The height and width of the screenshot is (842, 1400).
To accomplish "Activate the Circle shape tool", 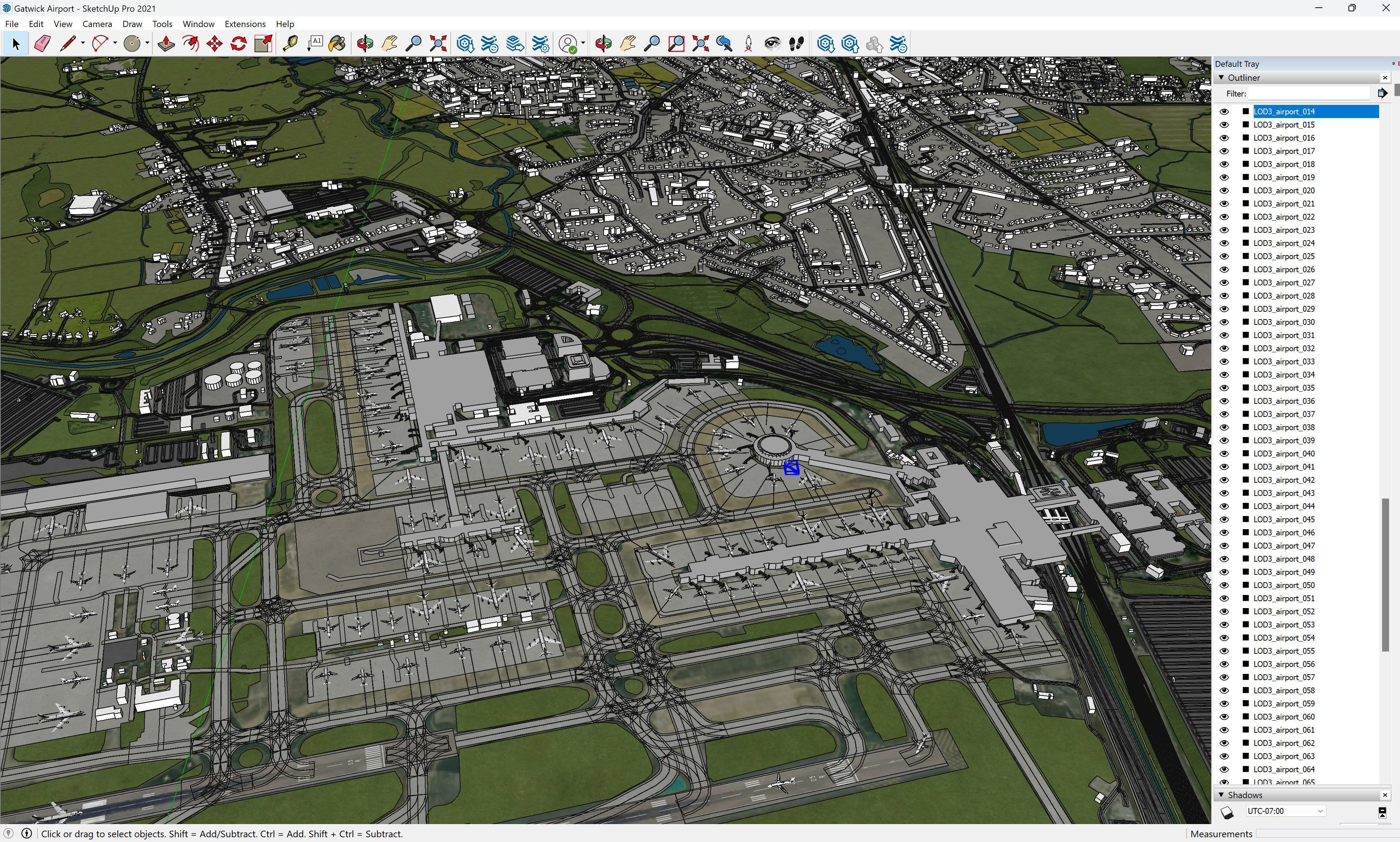I will (x=132, y=44).
